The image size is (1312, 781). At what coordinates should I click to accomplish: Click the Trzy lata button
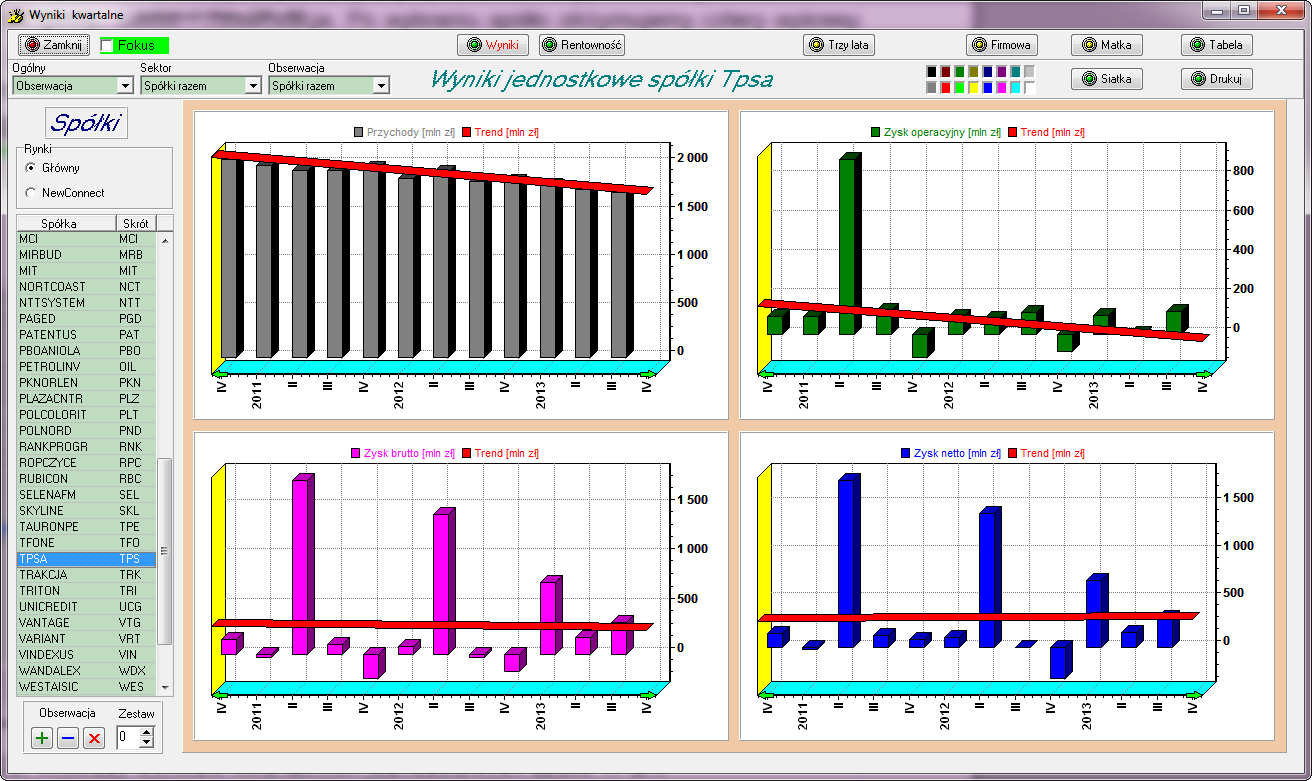tap(839, 45)
